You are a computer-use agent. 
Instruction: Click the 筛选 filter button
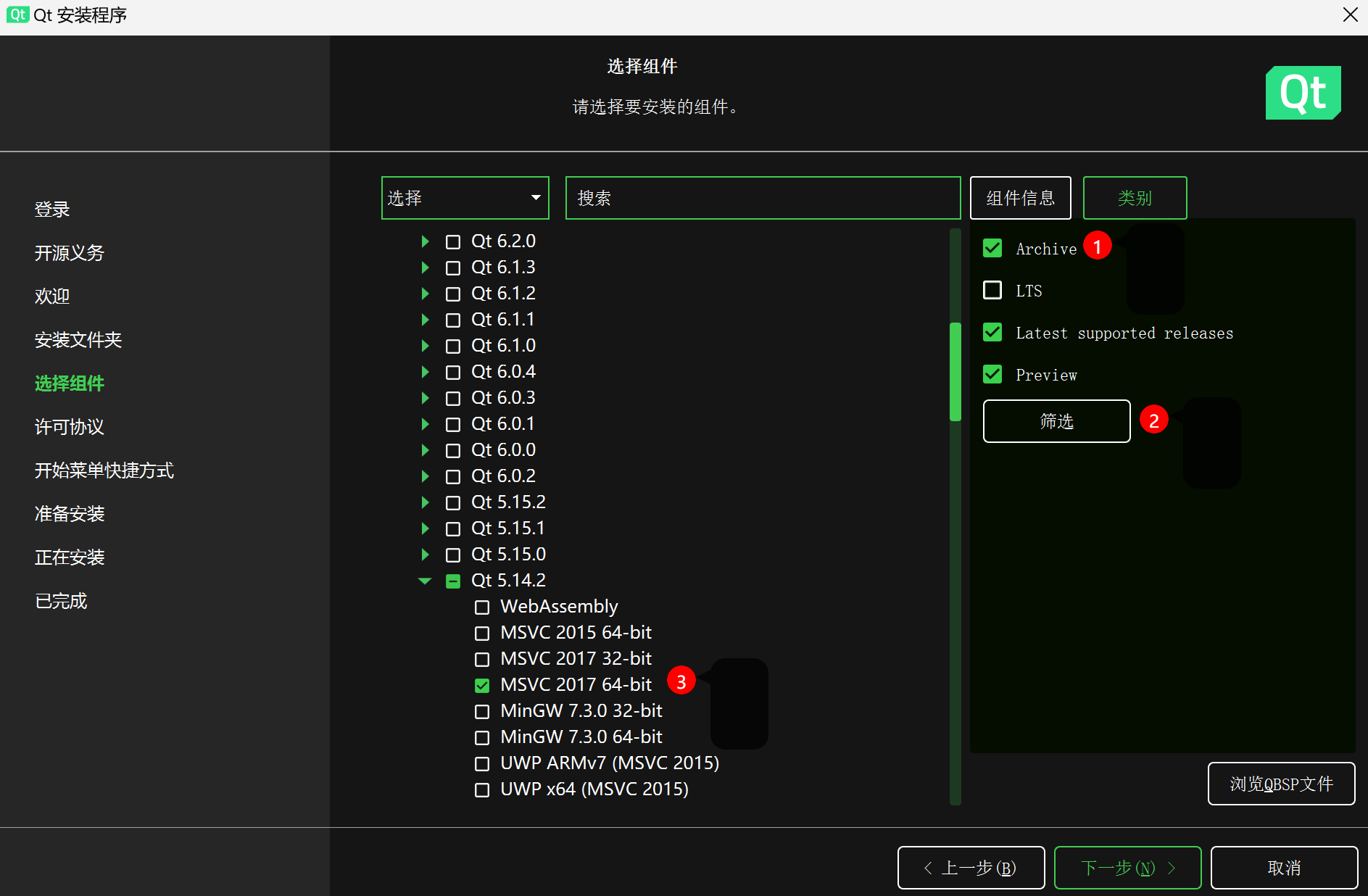[1056, 421]
